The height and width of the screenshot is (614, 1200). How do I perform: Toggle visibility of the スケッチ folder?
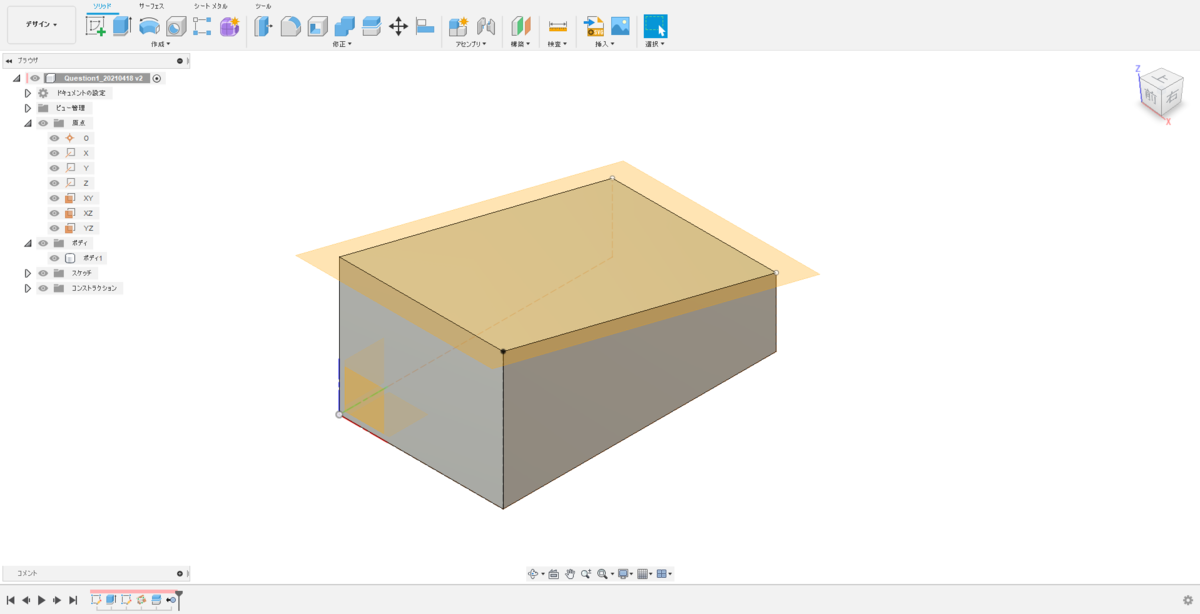(43, 273)
